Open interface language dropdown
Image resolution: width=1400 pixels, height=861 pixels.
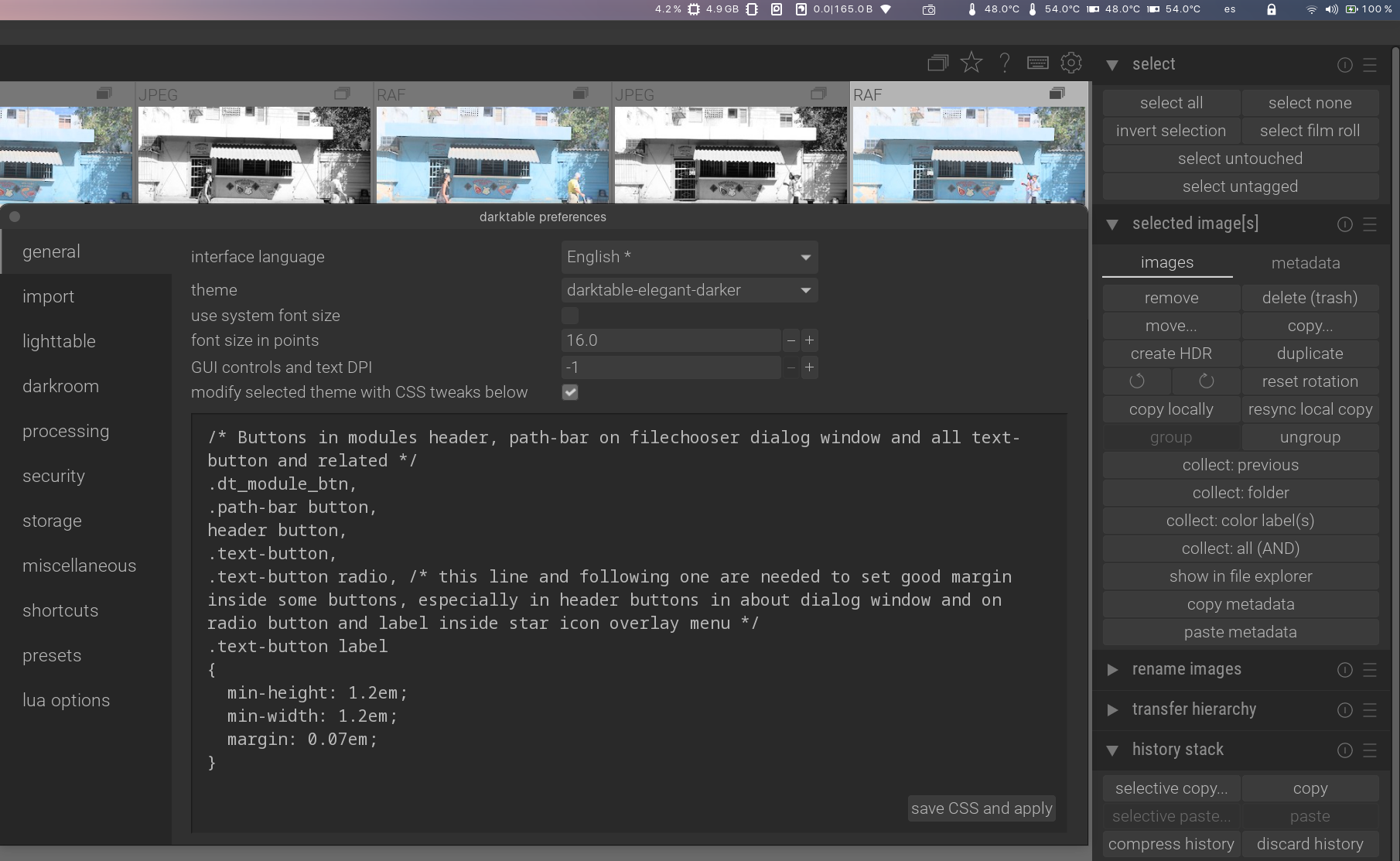[689, 257]
